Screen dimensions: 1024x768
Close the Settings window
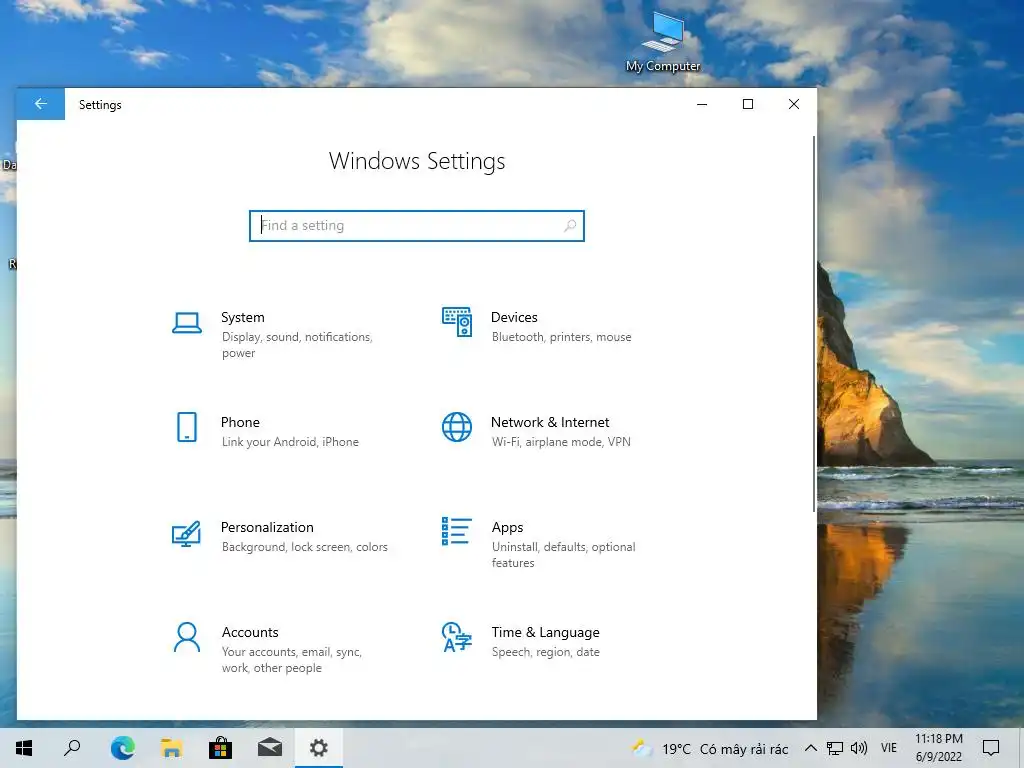[793, 104]
